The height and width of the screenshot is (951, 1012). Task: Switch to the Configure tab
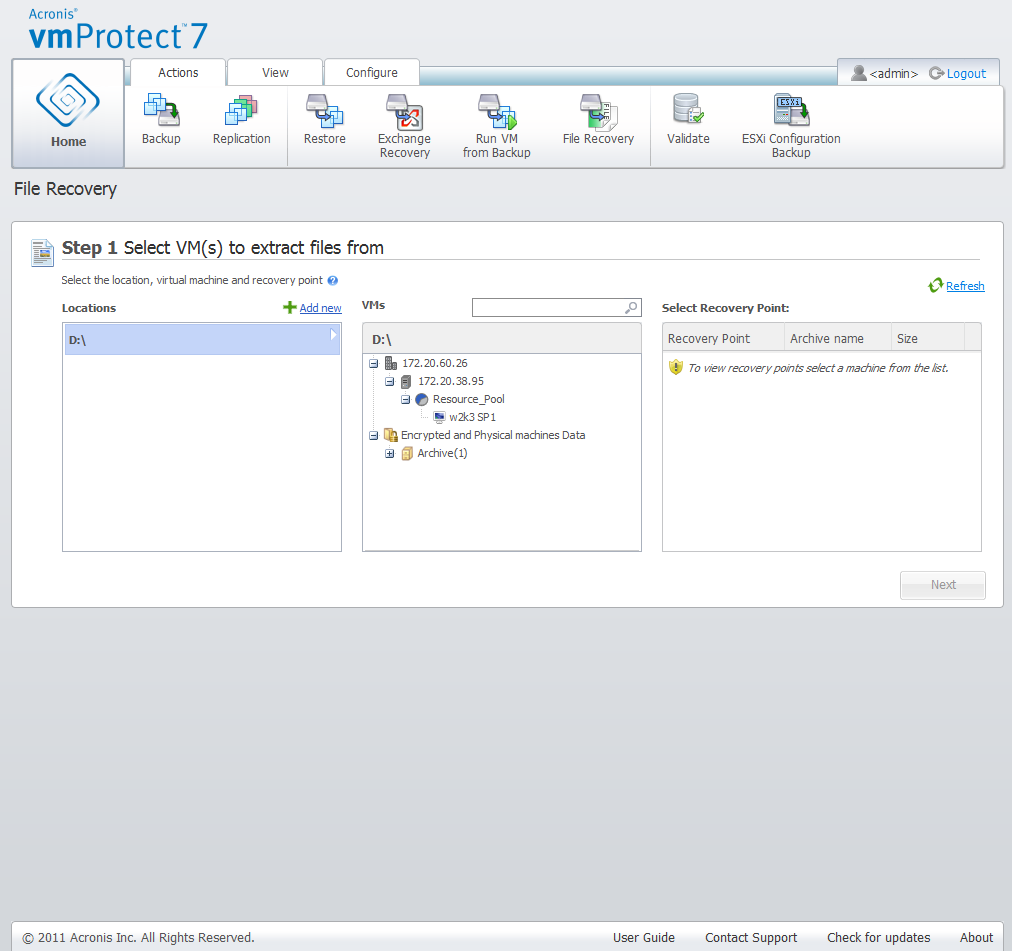[x=372, y=72]
